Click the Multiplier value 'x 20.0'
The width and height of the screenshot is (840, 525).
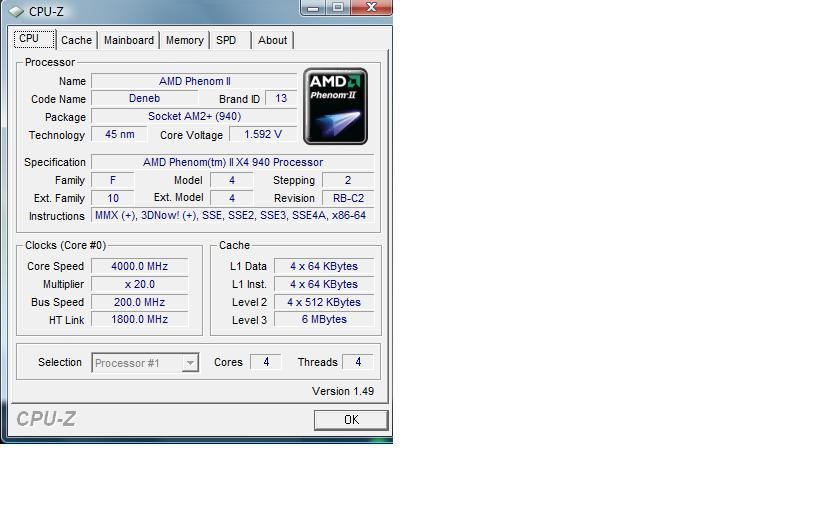pos(139,284)
